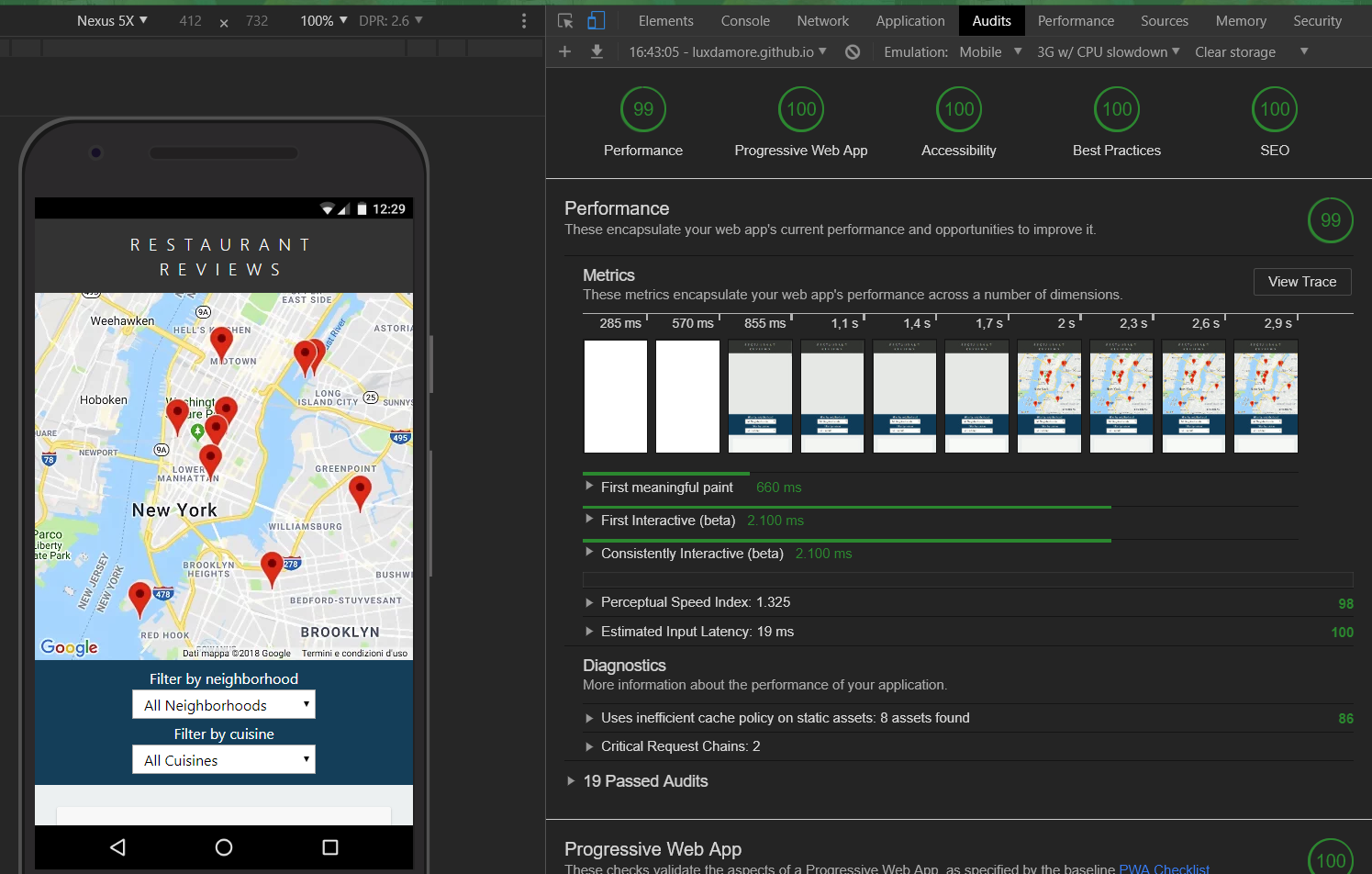Select the Audits tab

pos(992,20)
